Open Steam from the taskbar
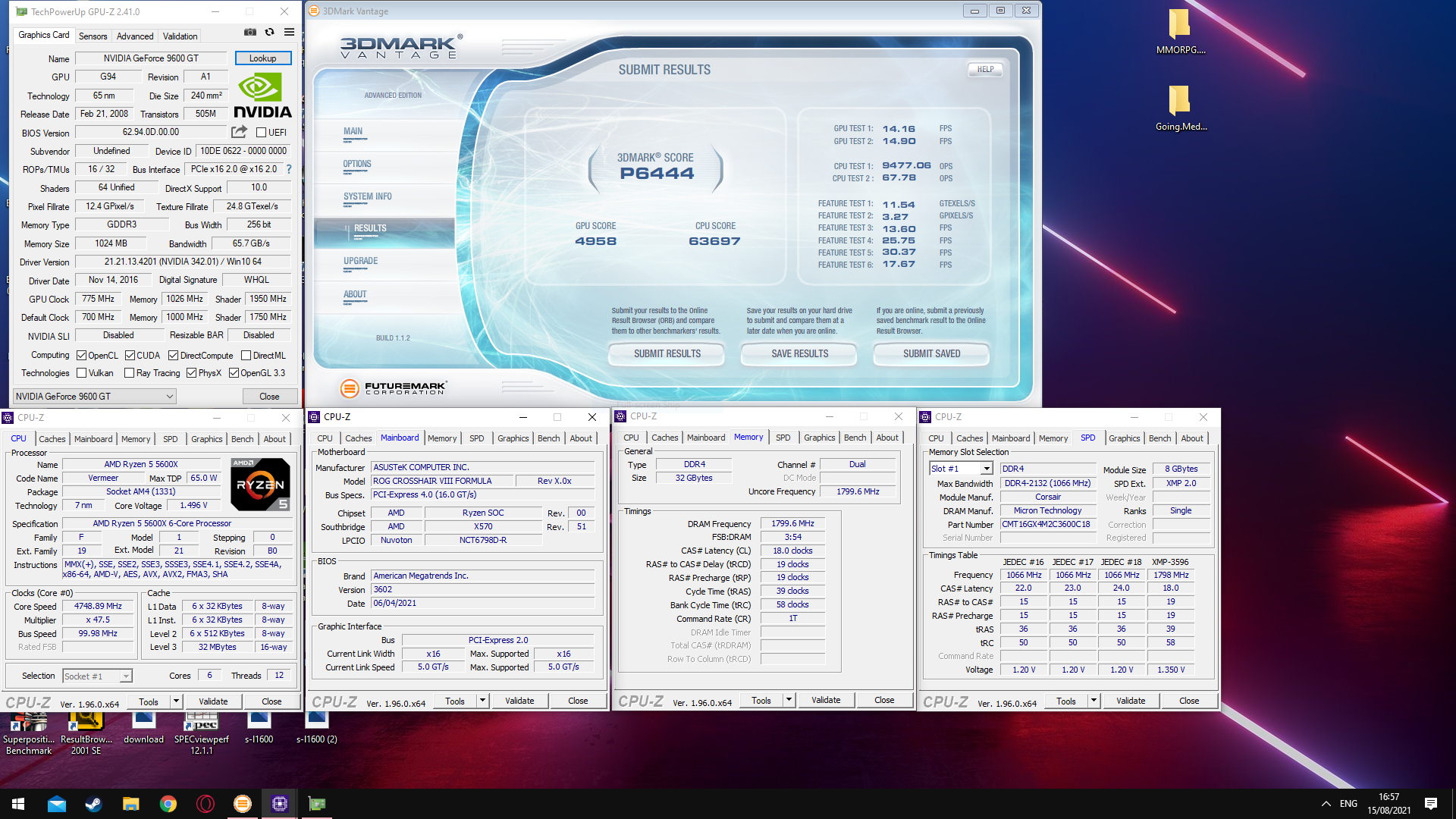The image size is (1456, 819). coord(93,804)
